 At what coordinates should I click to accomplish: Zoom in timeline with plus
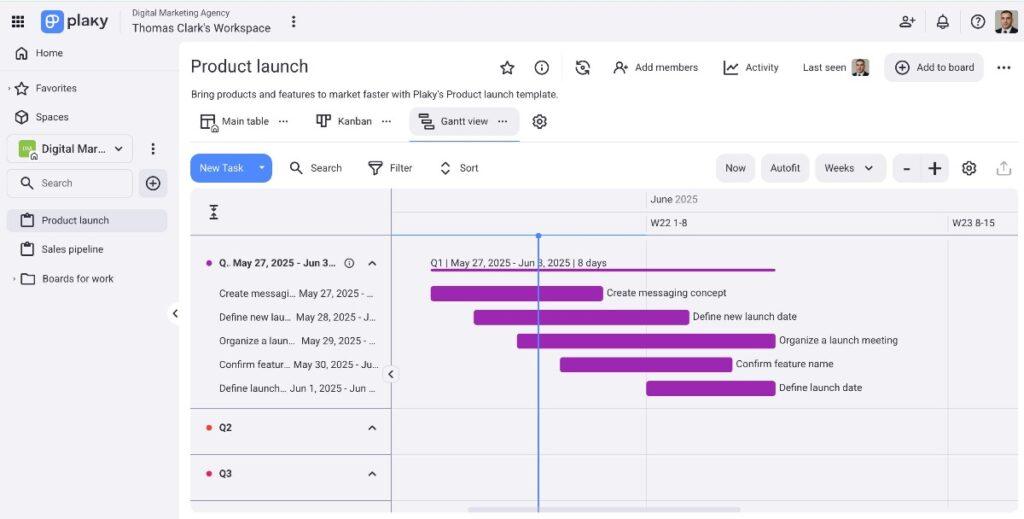click(x=935, y=168)
